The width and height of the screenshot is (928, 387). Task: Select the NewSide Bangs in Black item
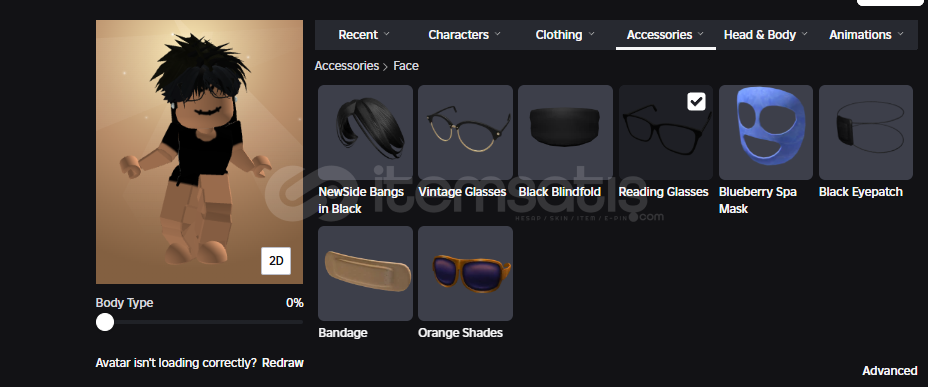pyautogui.click(x=365, y=132)
